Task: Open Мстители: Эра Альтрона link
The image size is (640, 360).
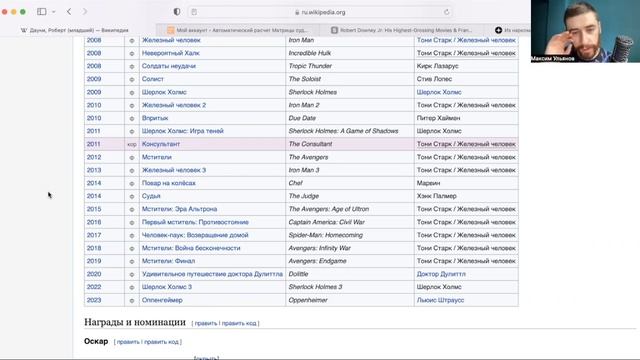Action: click(x=179, y=209)
